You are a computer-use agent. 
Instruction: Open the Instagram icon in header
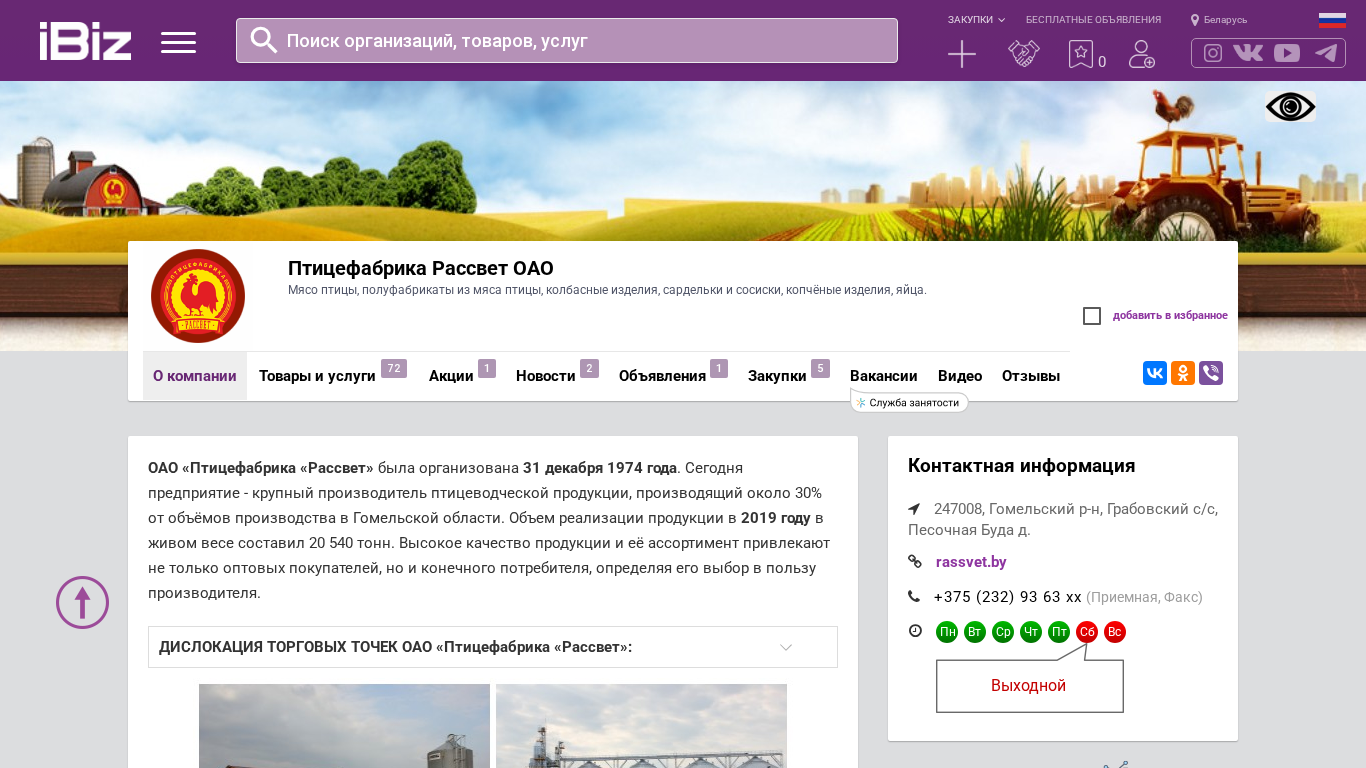[x=1213, y=53]
